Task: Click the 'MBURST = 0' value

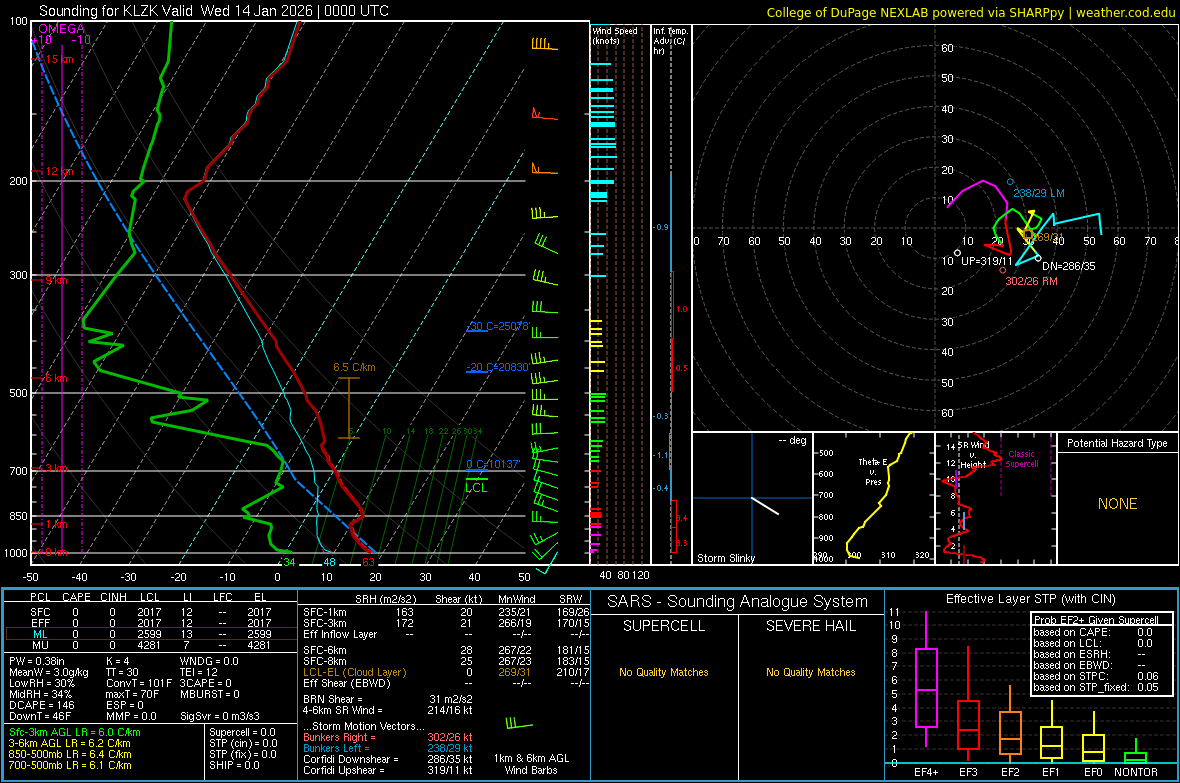Action: coord(209,694)
